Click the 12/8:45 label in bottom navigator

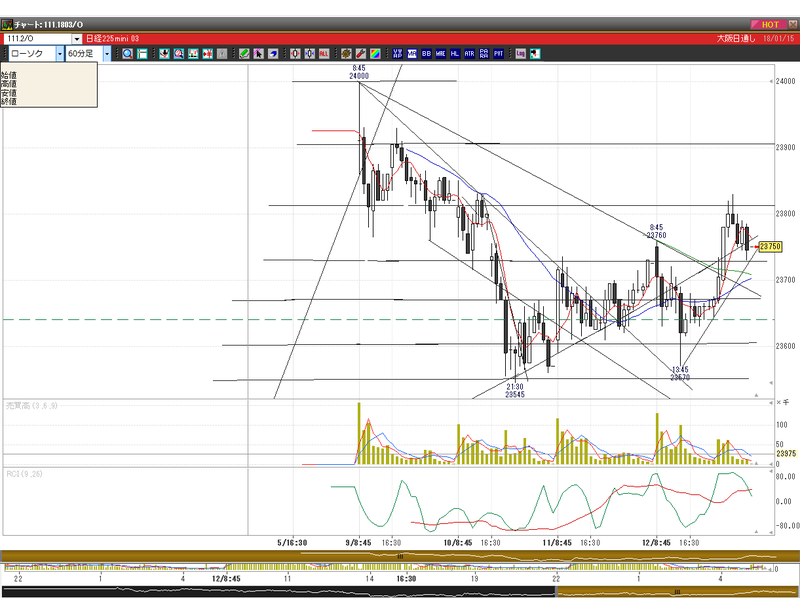(x=226, y=579)
